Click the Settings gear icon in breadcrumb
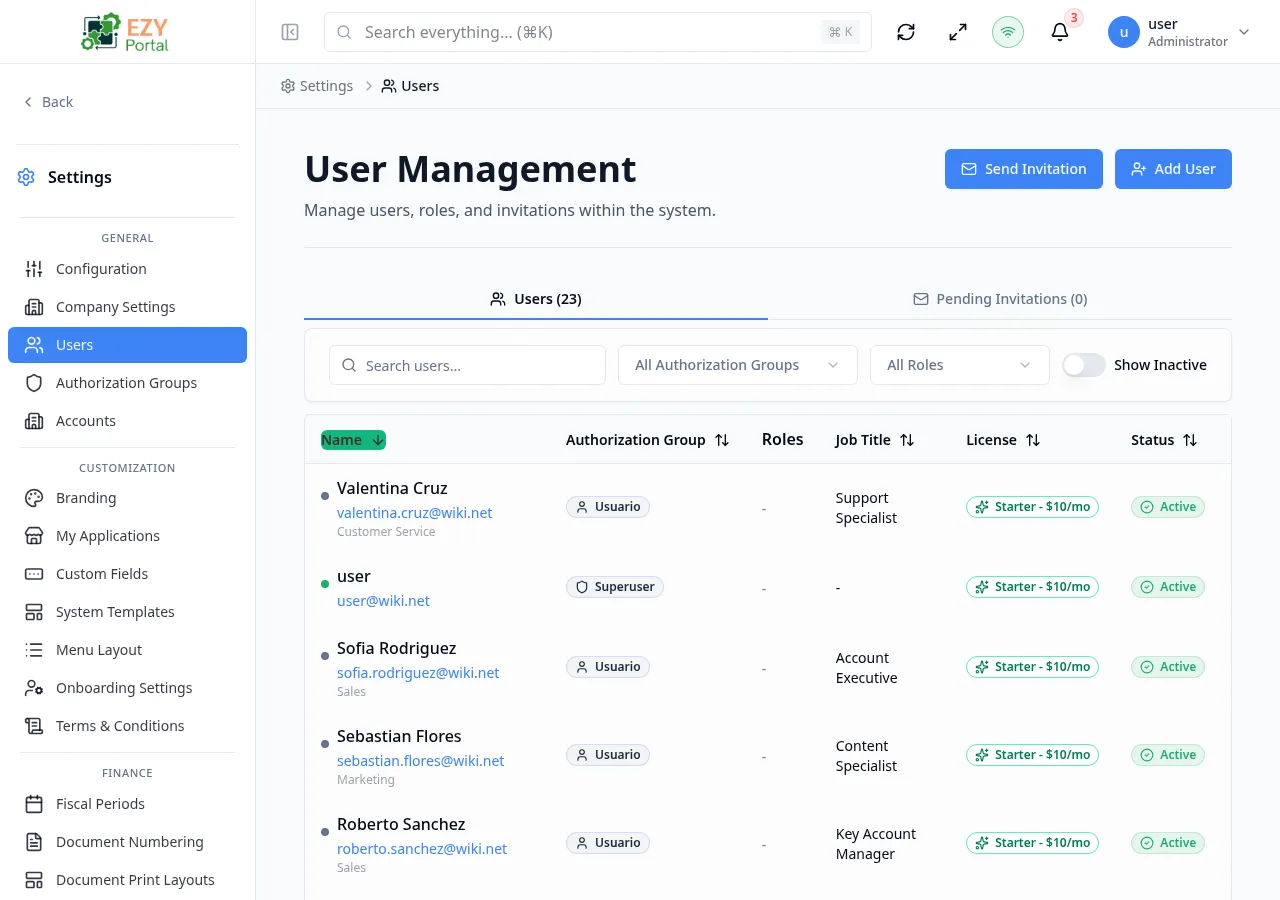 point(288,86)
